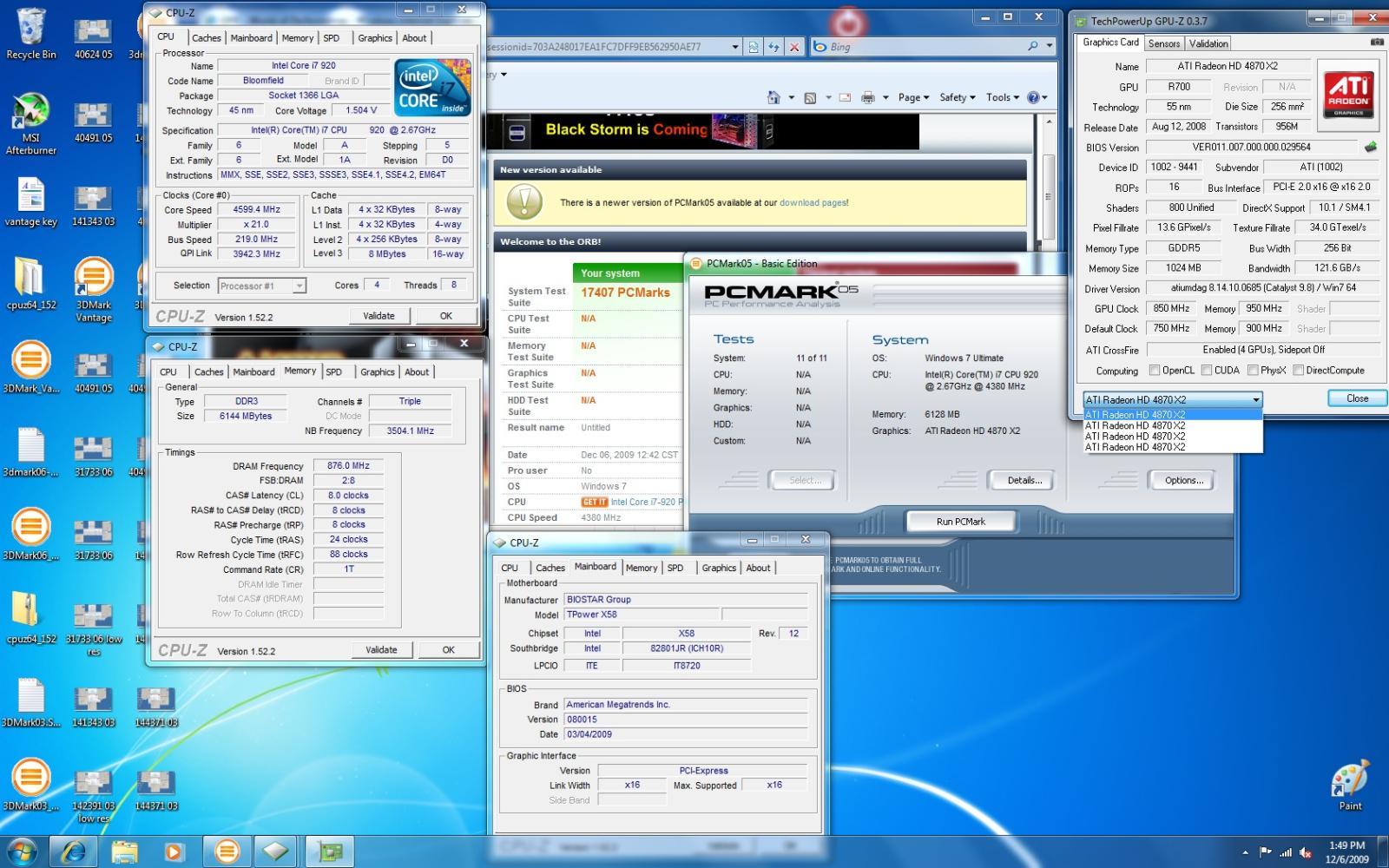
Task: Open the Print options dropdown arrow
Action: pos(885,97)
